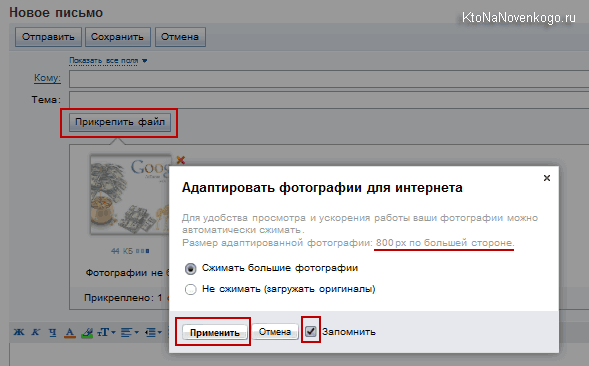The height and width of the screenshot is (366, 589).
Task: Click the Прикрепить файл button
Action: pos(120,122)
